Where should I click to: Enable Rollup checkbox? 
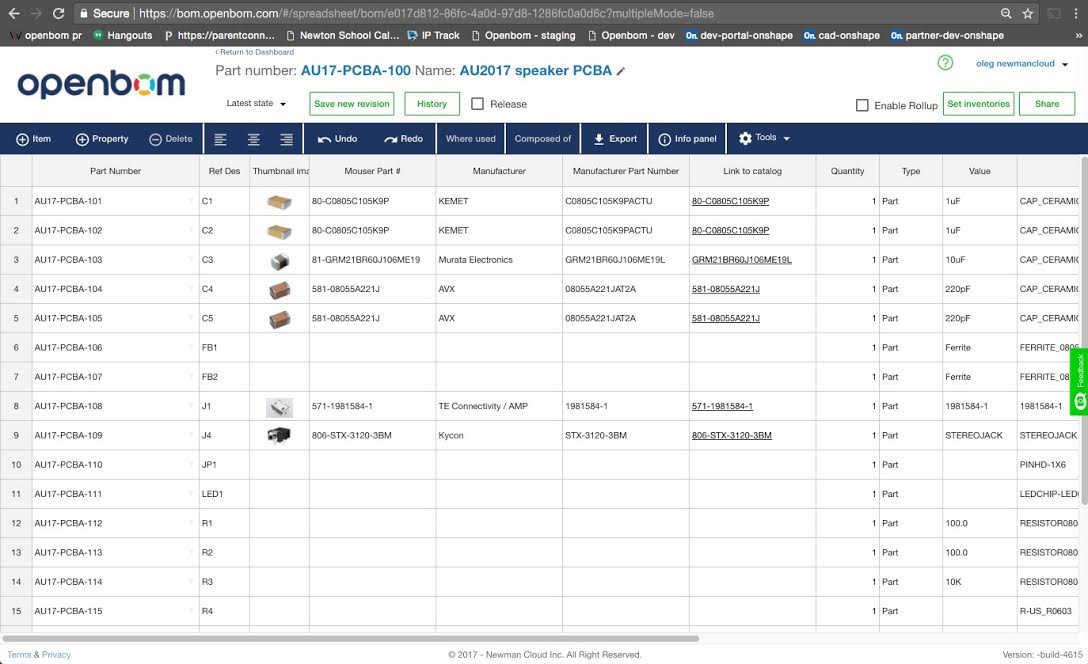click(x=862, y=105)
